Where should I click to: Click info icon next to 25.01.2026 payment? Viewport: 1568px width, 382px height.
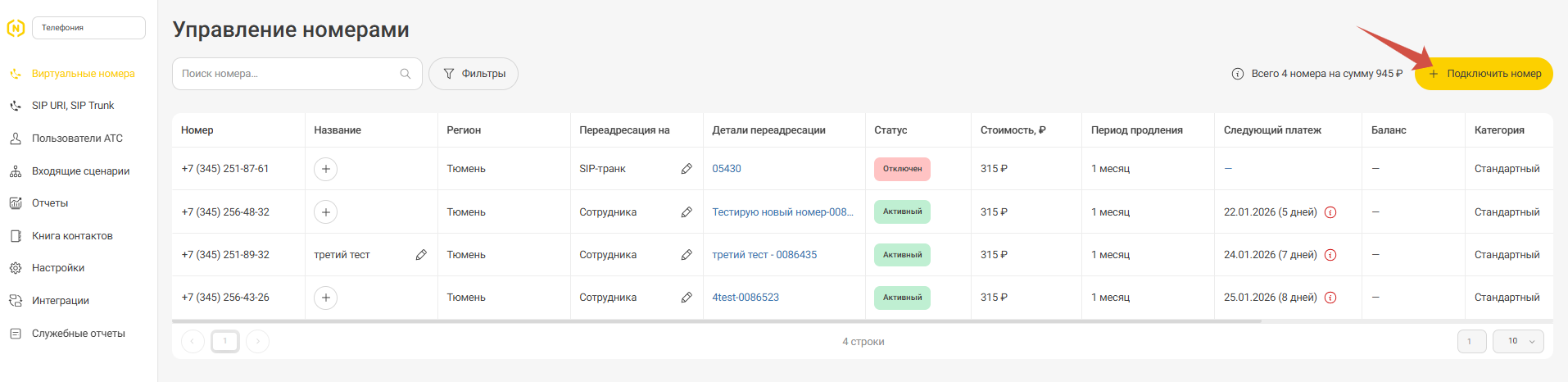coord(1330,298)
